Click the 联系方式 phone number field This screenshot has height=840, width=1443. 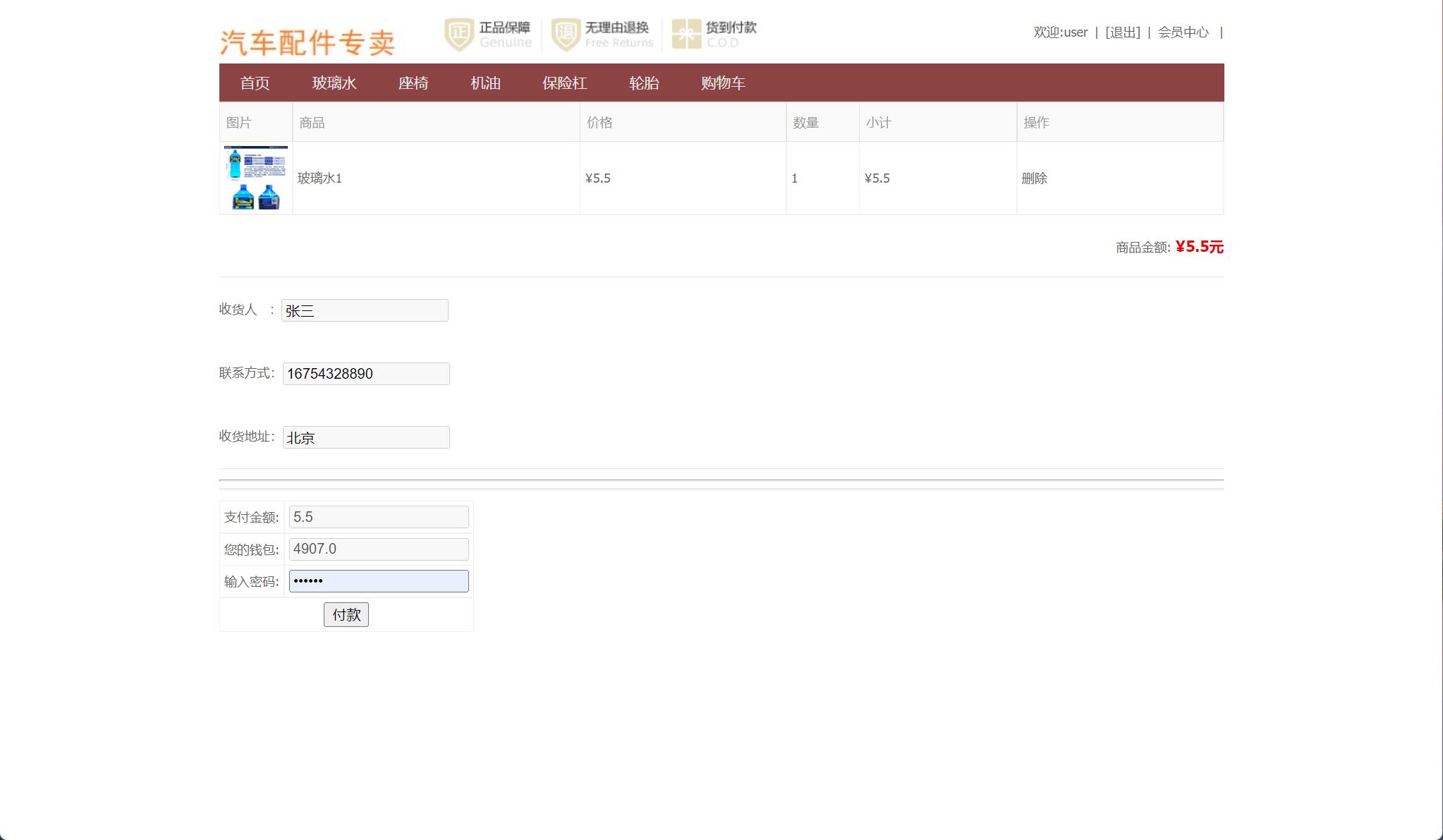(x=366, y=374)
